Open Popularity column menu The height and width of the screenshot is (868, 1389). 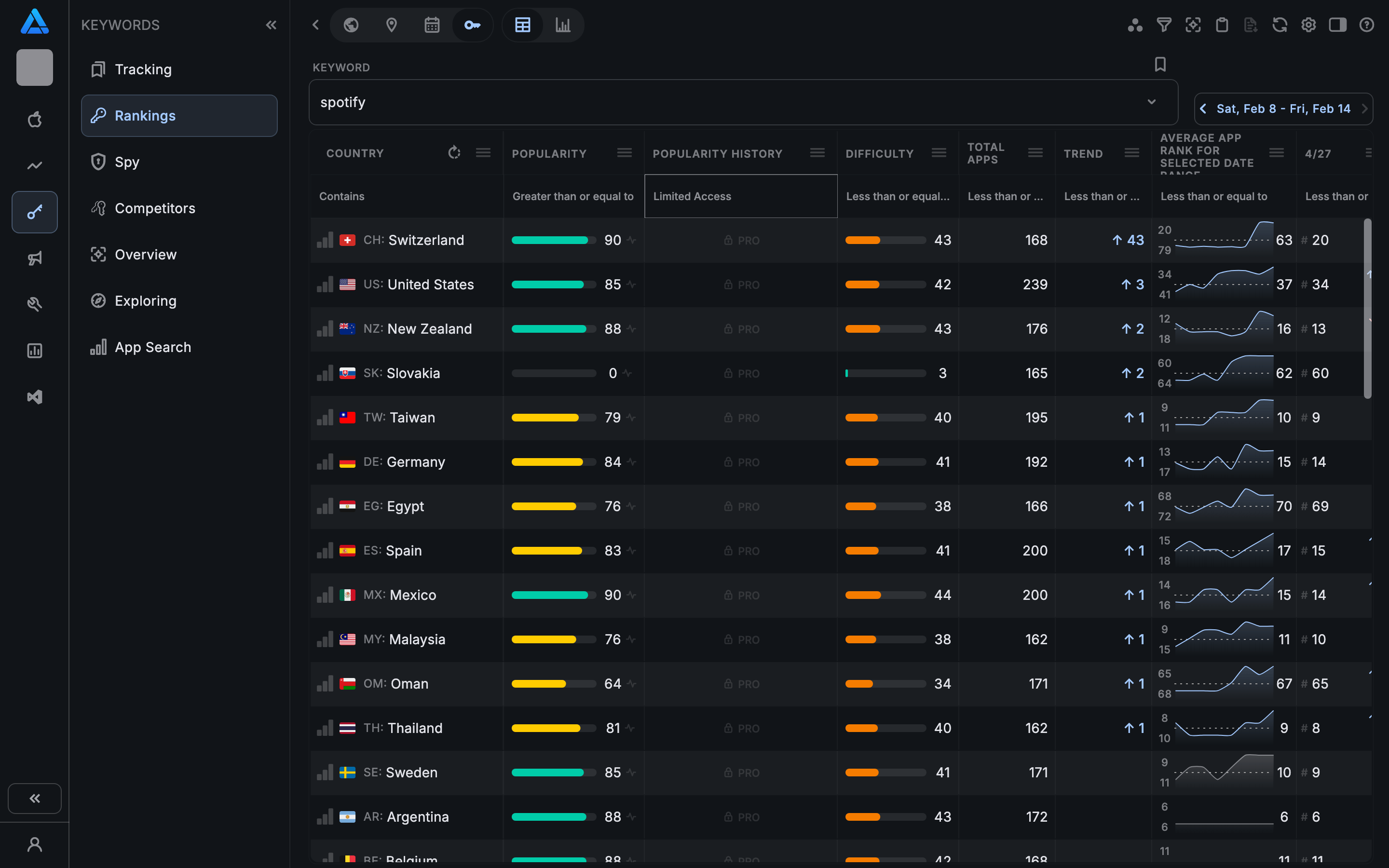tap(624, 153)
